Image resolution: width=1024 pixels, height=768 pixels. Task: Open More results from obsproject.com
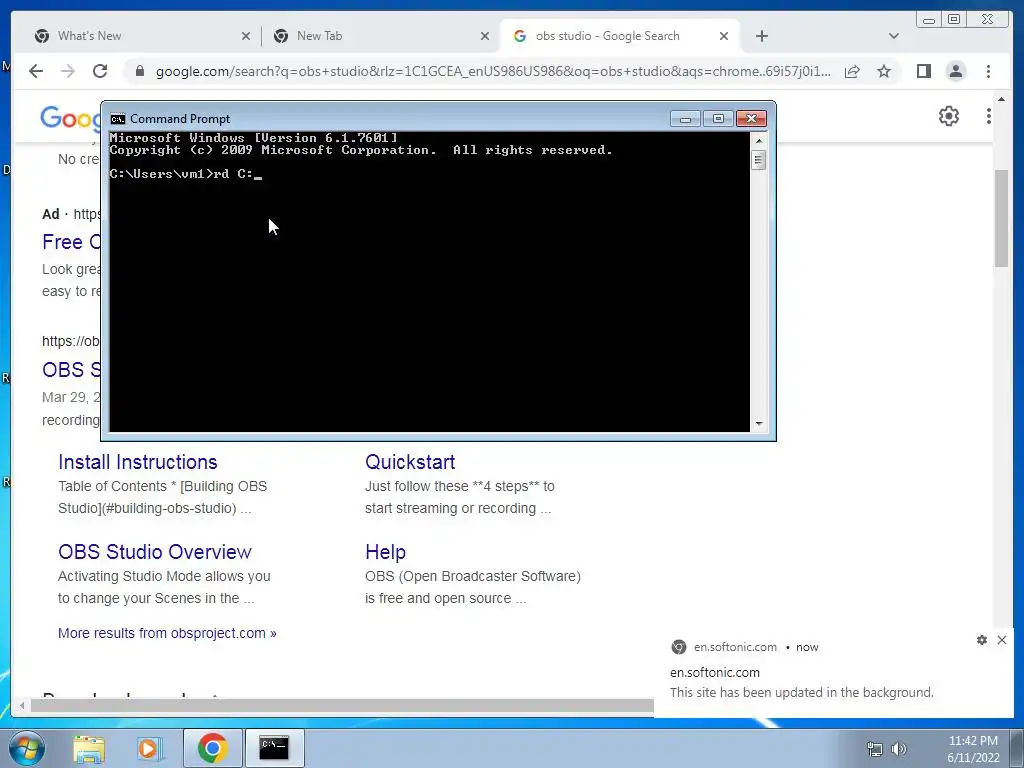point(167,633)
